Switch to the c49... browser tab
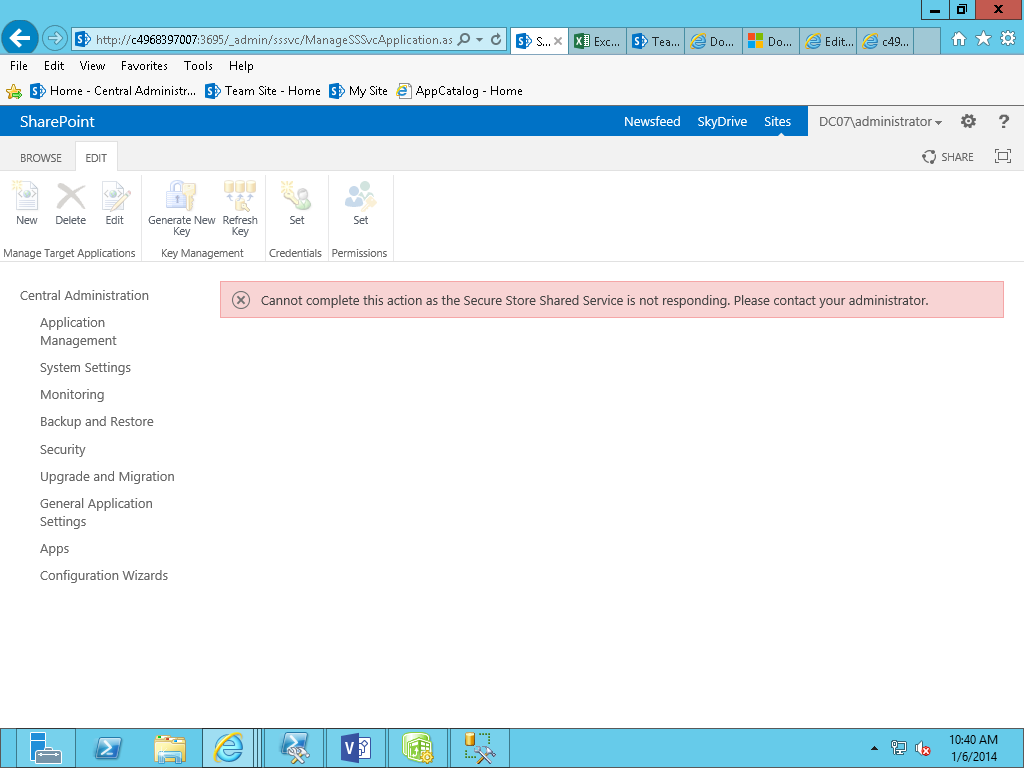 click(x=886, y=41)
